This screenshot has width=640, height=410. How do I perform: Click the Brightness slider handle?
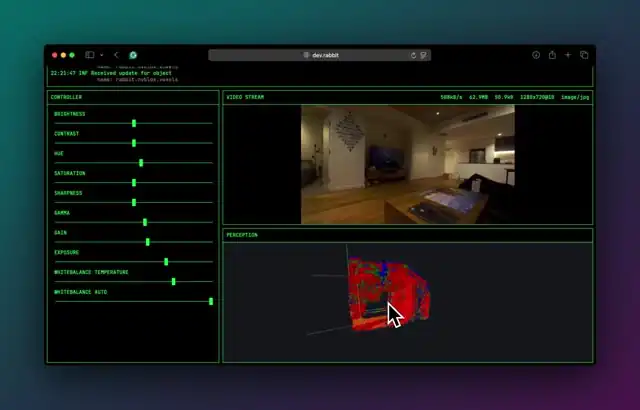pos(134,123)
